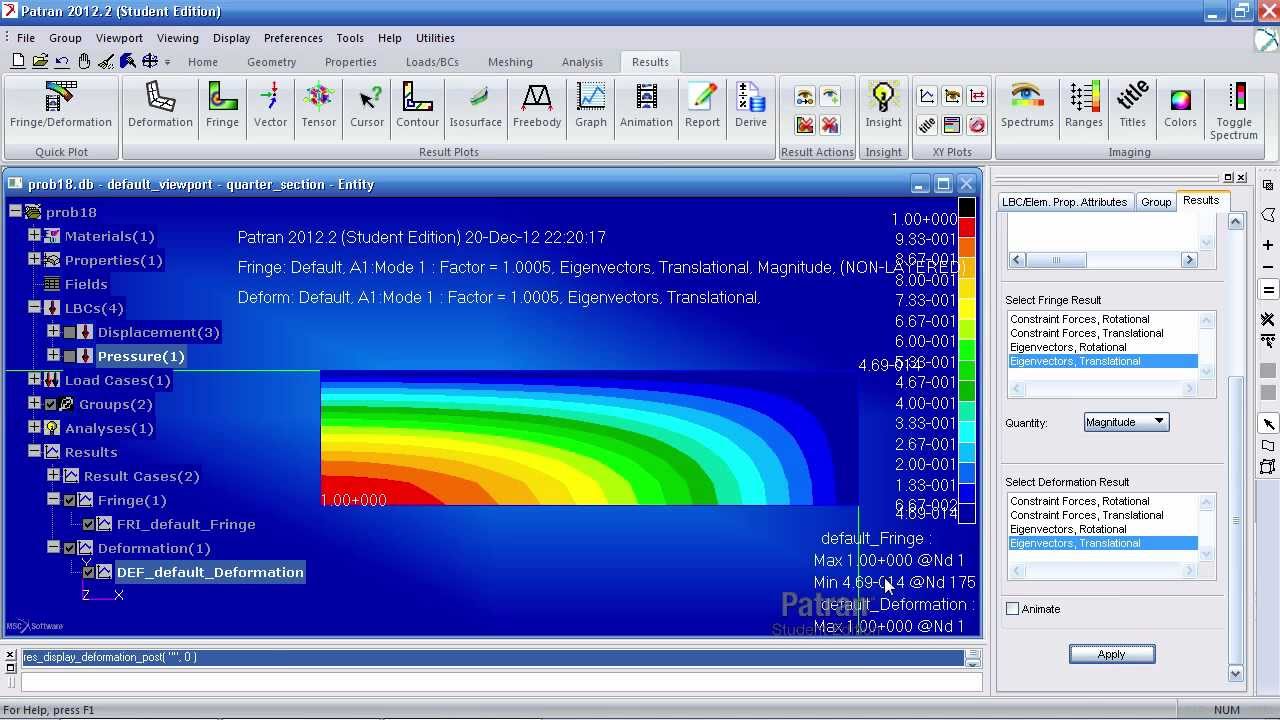Click the Fields tree item
1280x720 pixels.
click(86, 284)
